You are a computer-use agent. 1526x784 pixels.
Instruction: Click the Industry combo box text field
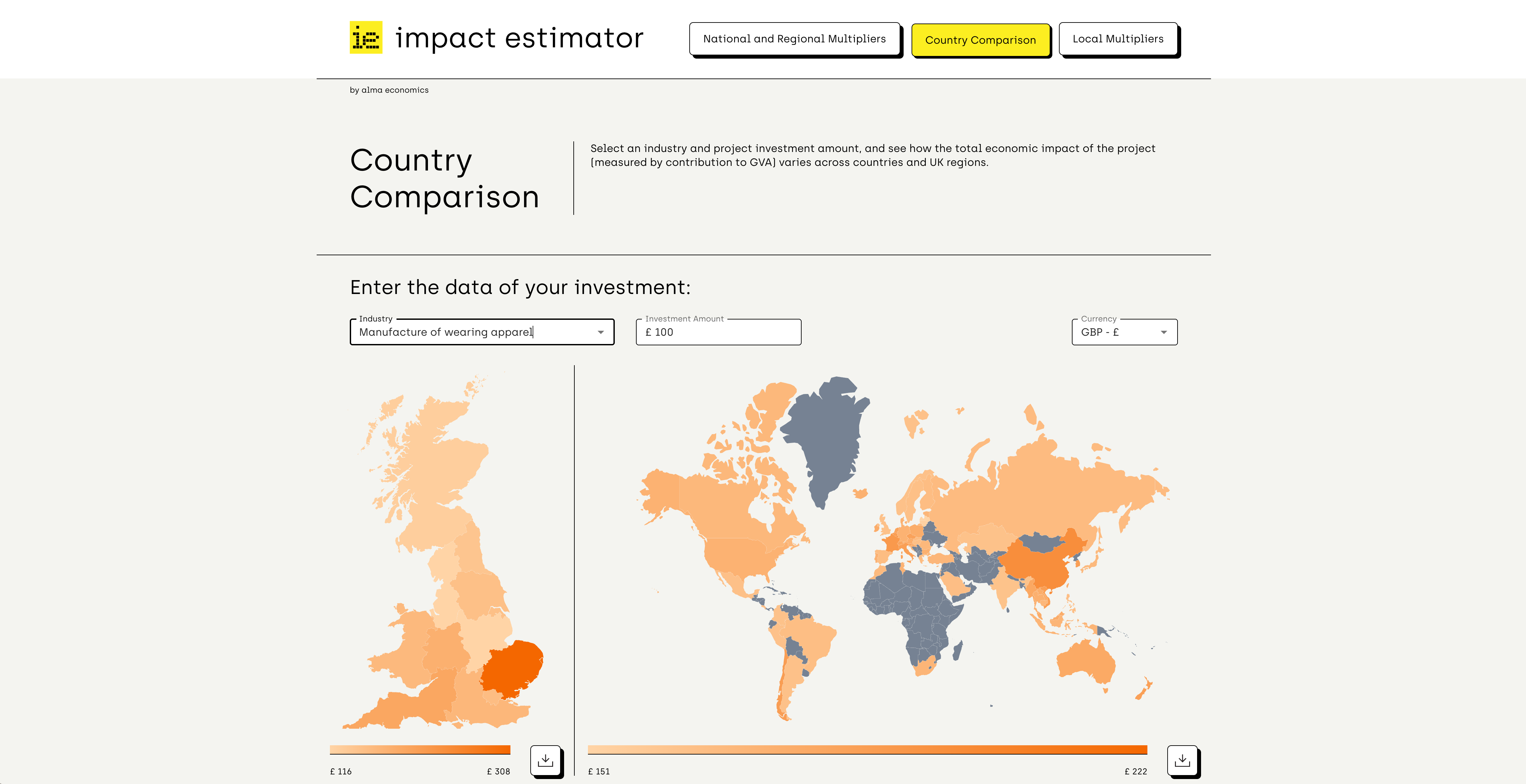[474, 332]
